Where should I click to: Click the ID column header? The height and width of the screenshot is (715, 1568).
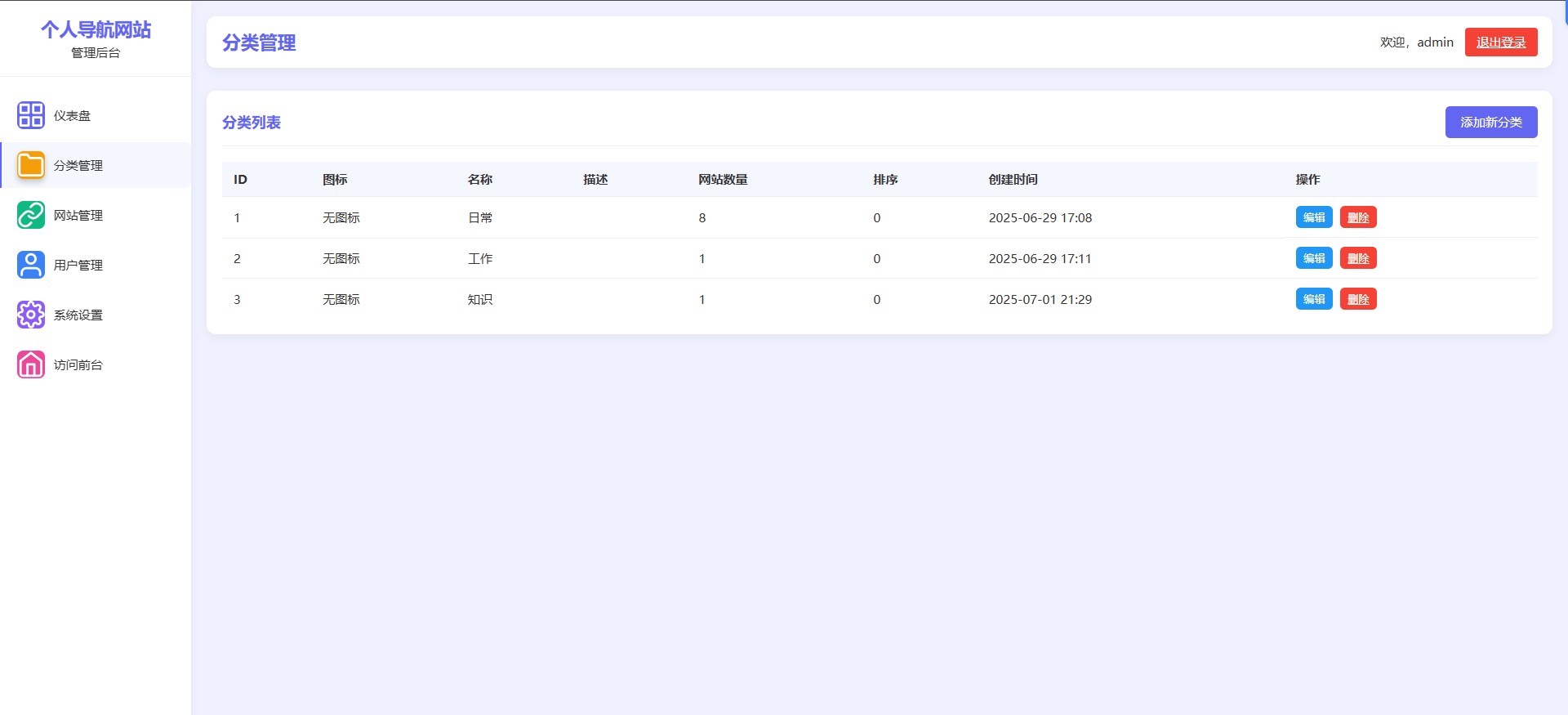[x=240, y=180]
